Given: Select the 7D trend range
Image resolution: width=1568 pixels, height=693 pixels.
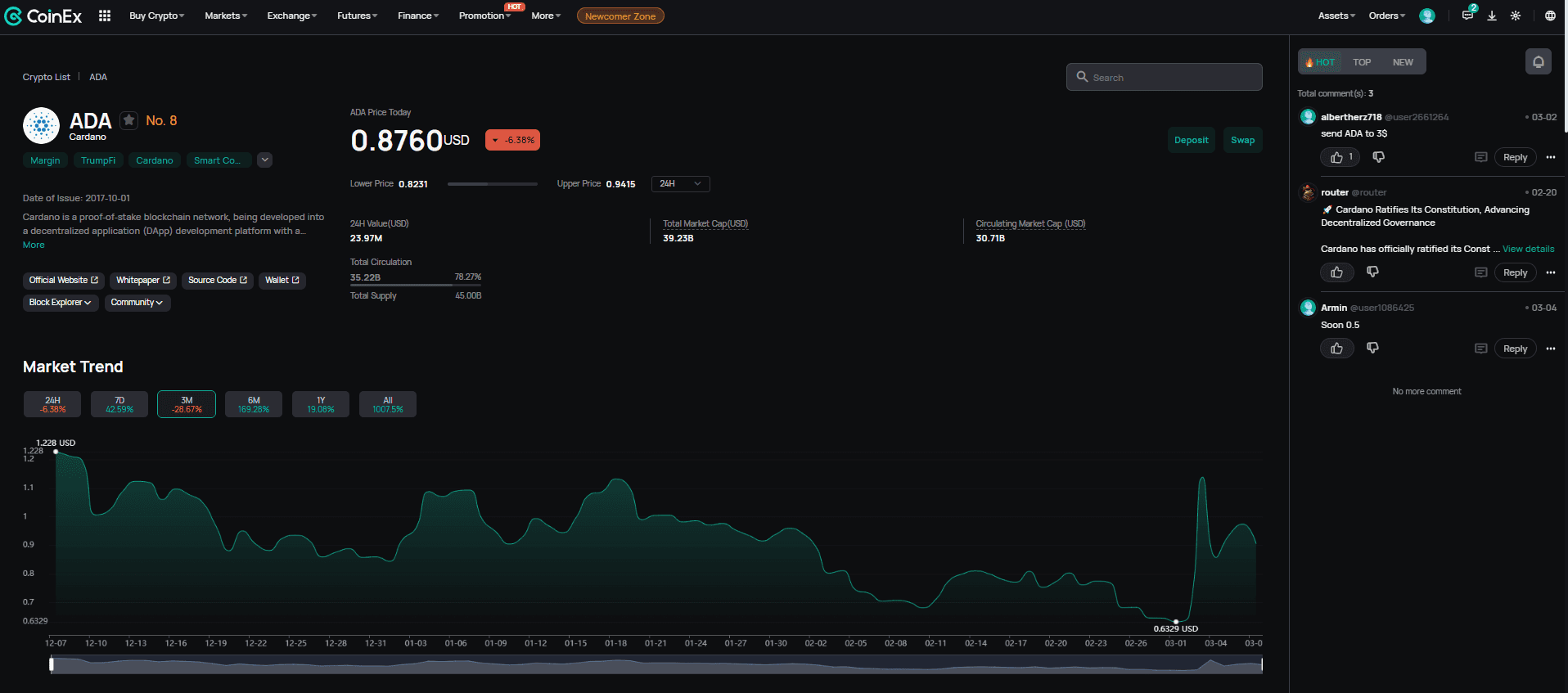Looking at the screenshot, I should [119, 404].
